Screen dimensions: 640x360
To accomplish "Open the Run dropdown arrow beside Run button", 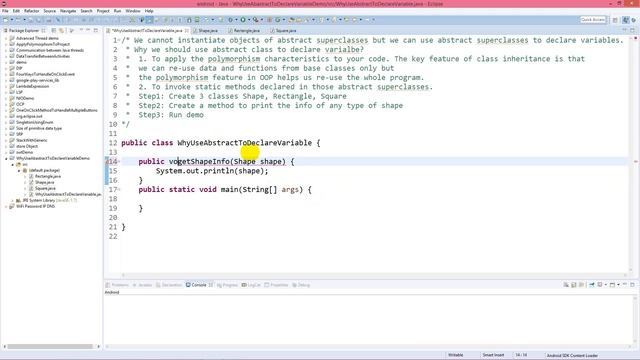I will coord(249,20).
